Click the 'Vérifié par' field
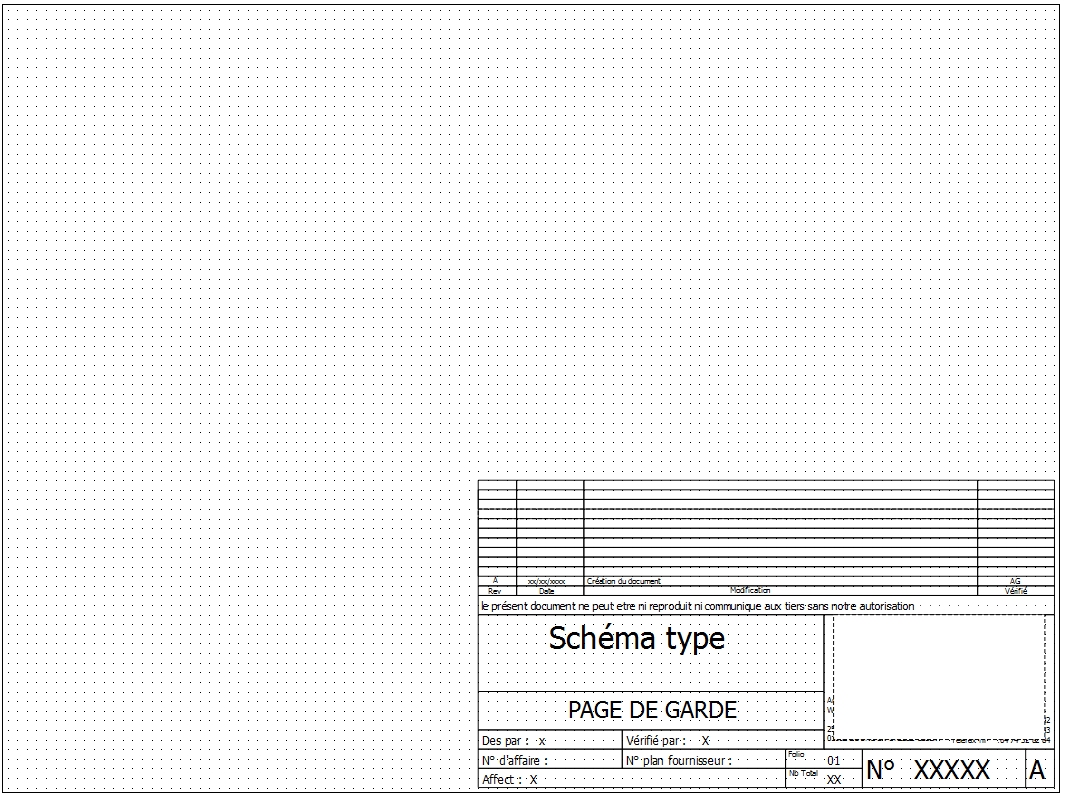This screenshot has height=805, width=1081. [x=667, y=741]
